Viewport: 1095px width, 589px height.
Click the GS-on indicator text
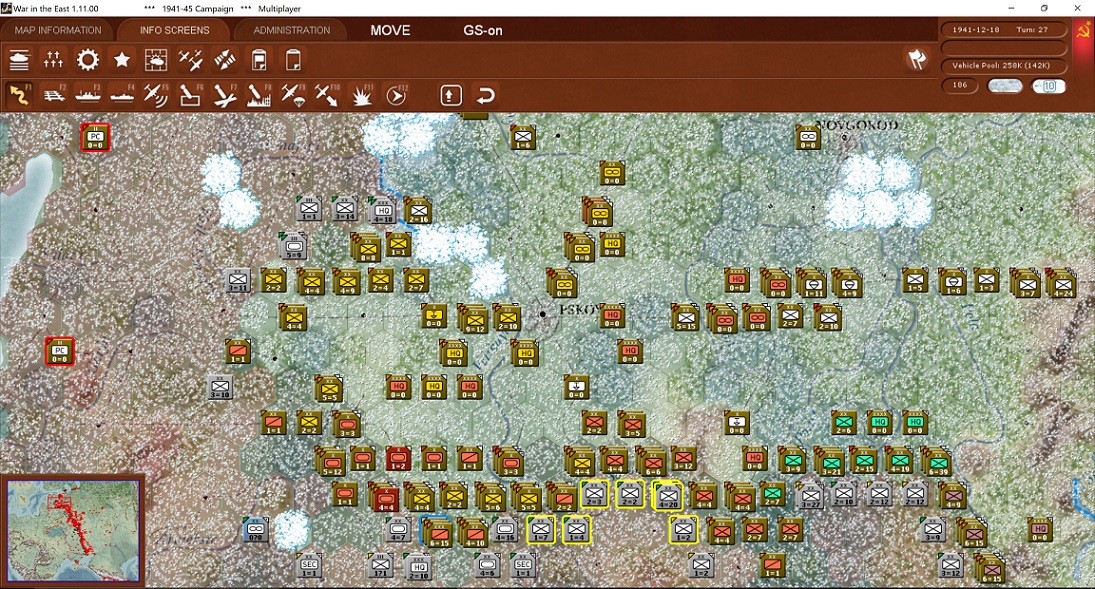(483, 30)
